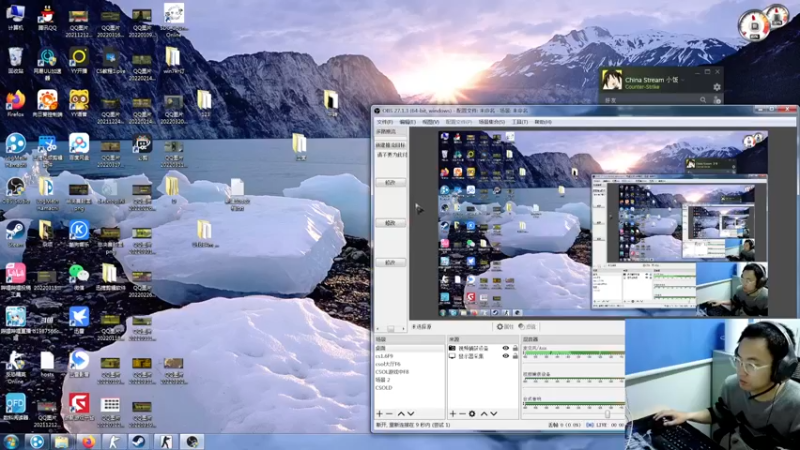The height and width of the screenshot is (450, 800).
Task: Open the 帮助(H) menu in OBS
Action: [543, 122]
